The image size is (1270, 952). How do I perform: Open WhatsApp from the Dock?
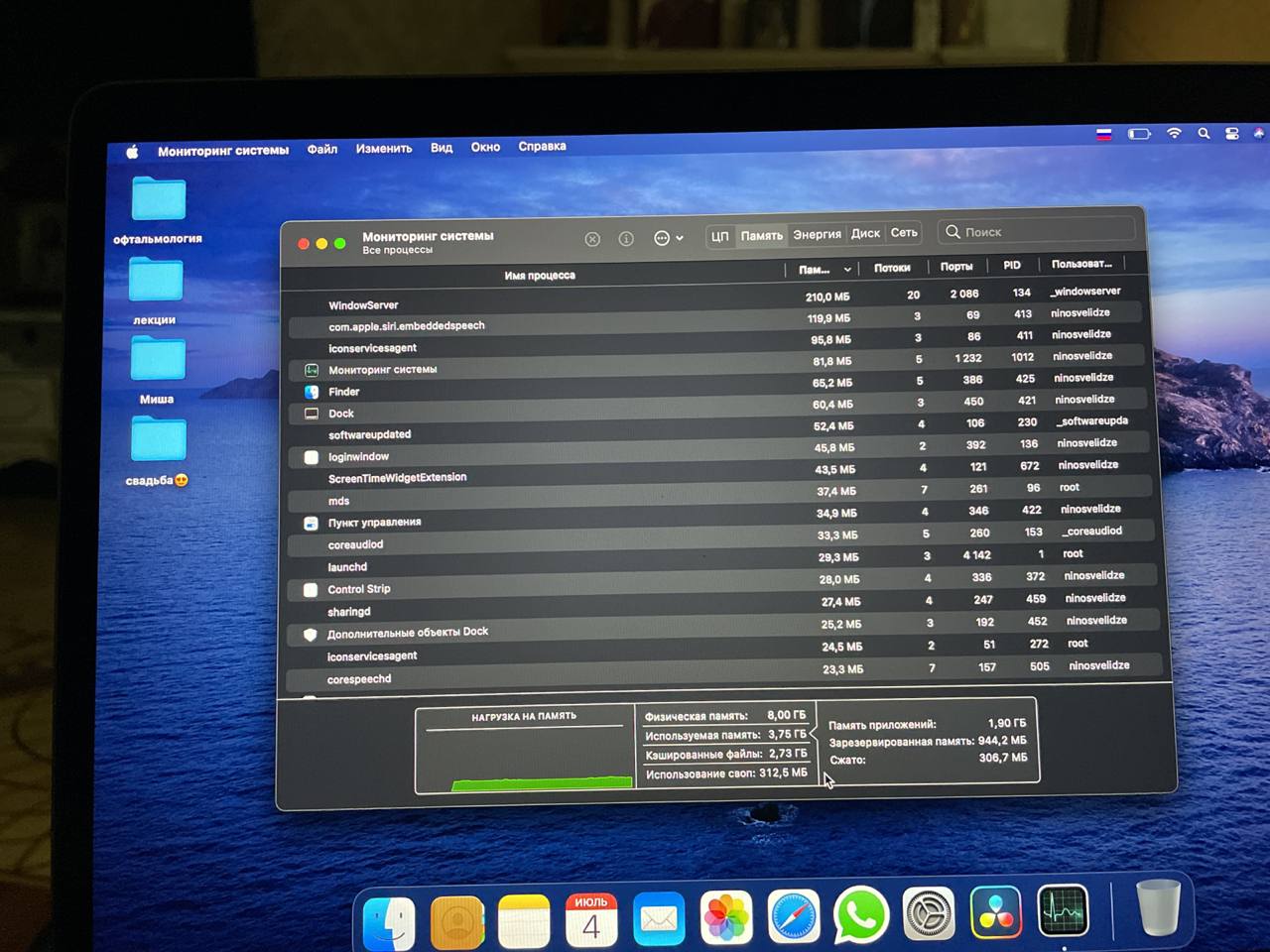[861, 914]
